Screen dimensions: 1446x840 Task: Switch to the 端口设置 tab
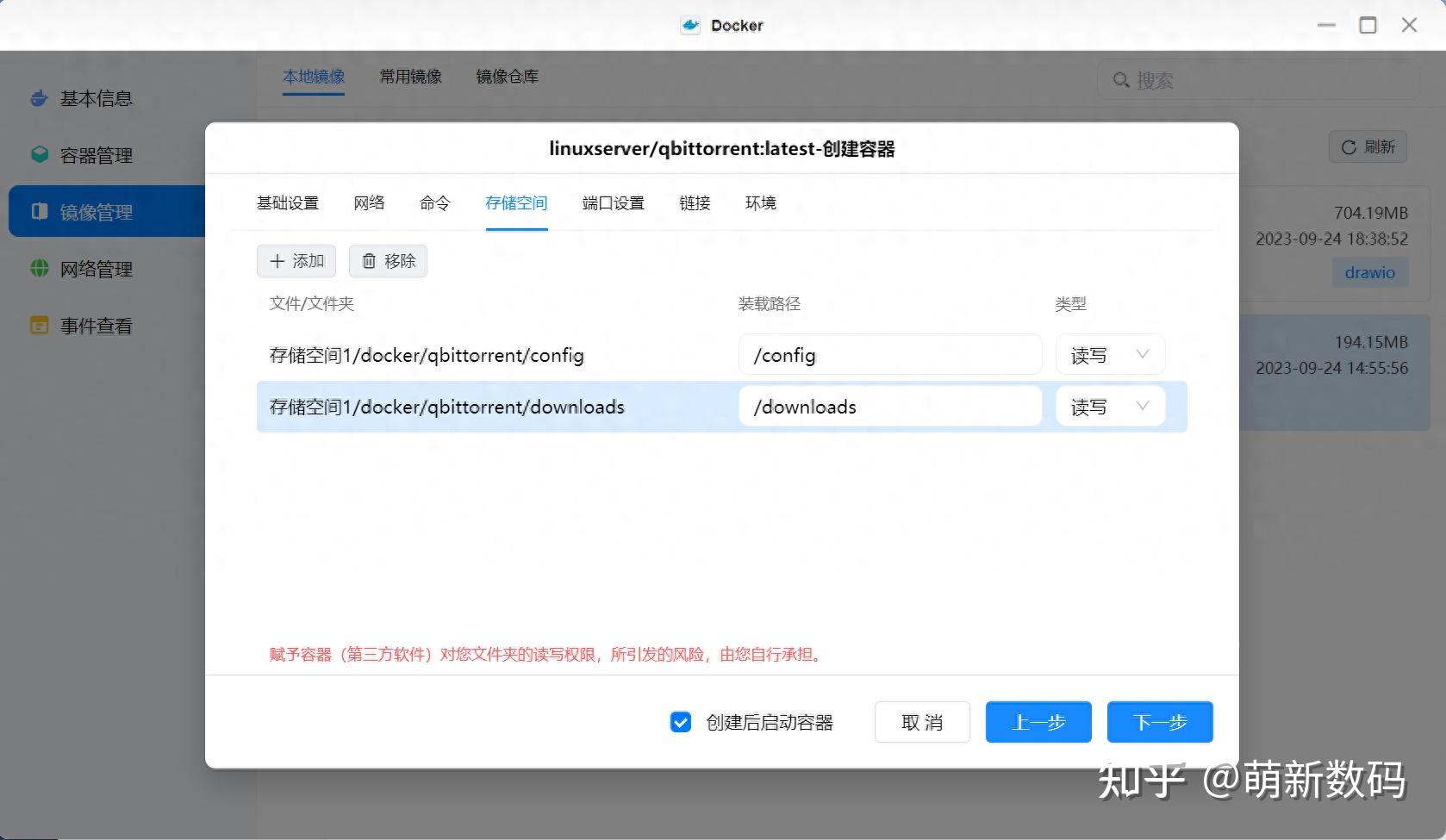tap(612, 203)
